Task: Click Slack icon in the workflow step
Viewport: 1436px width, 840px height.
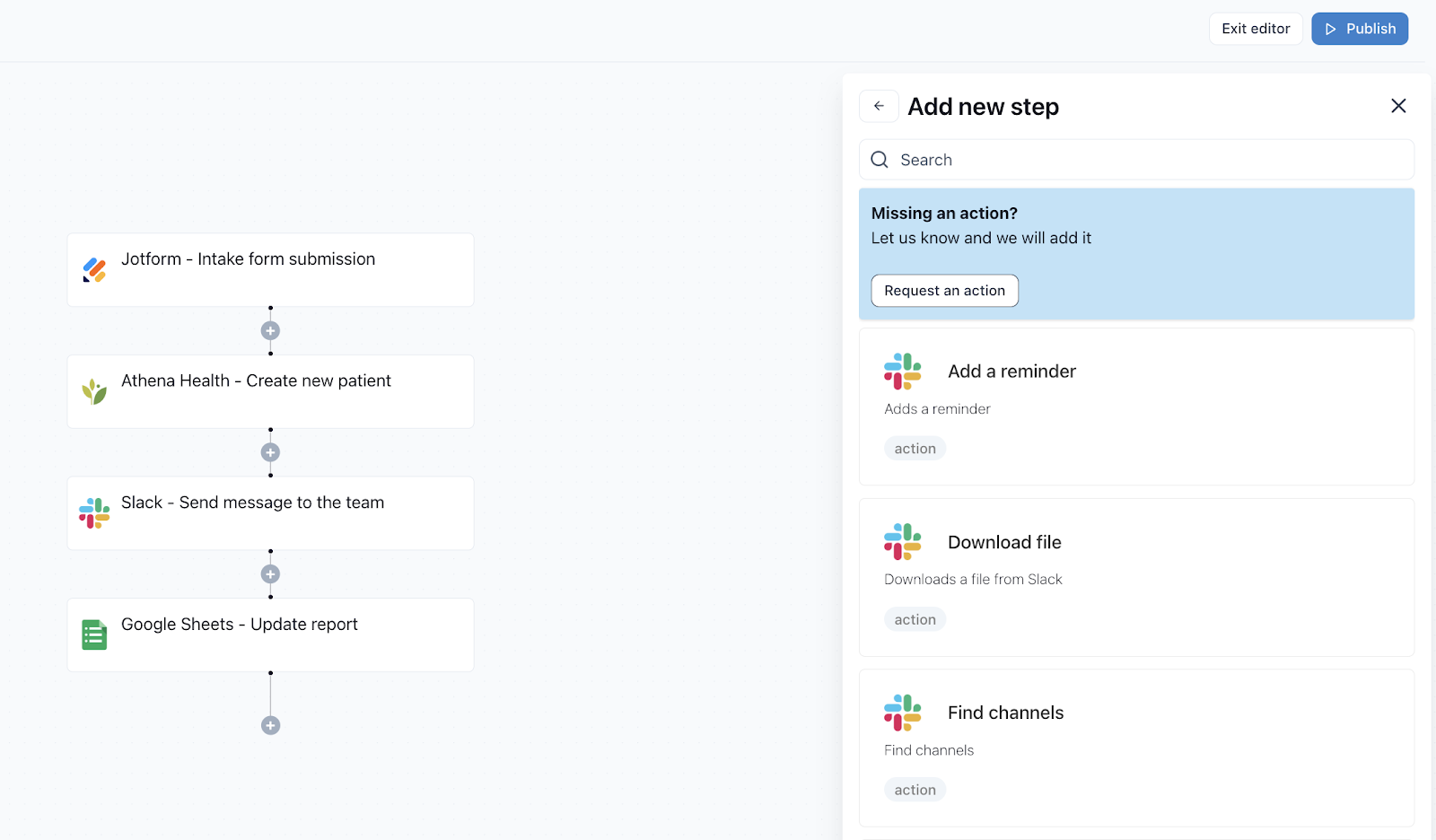Action: (x=94, y=513)
